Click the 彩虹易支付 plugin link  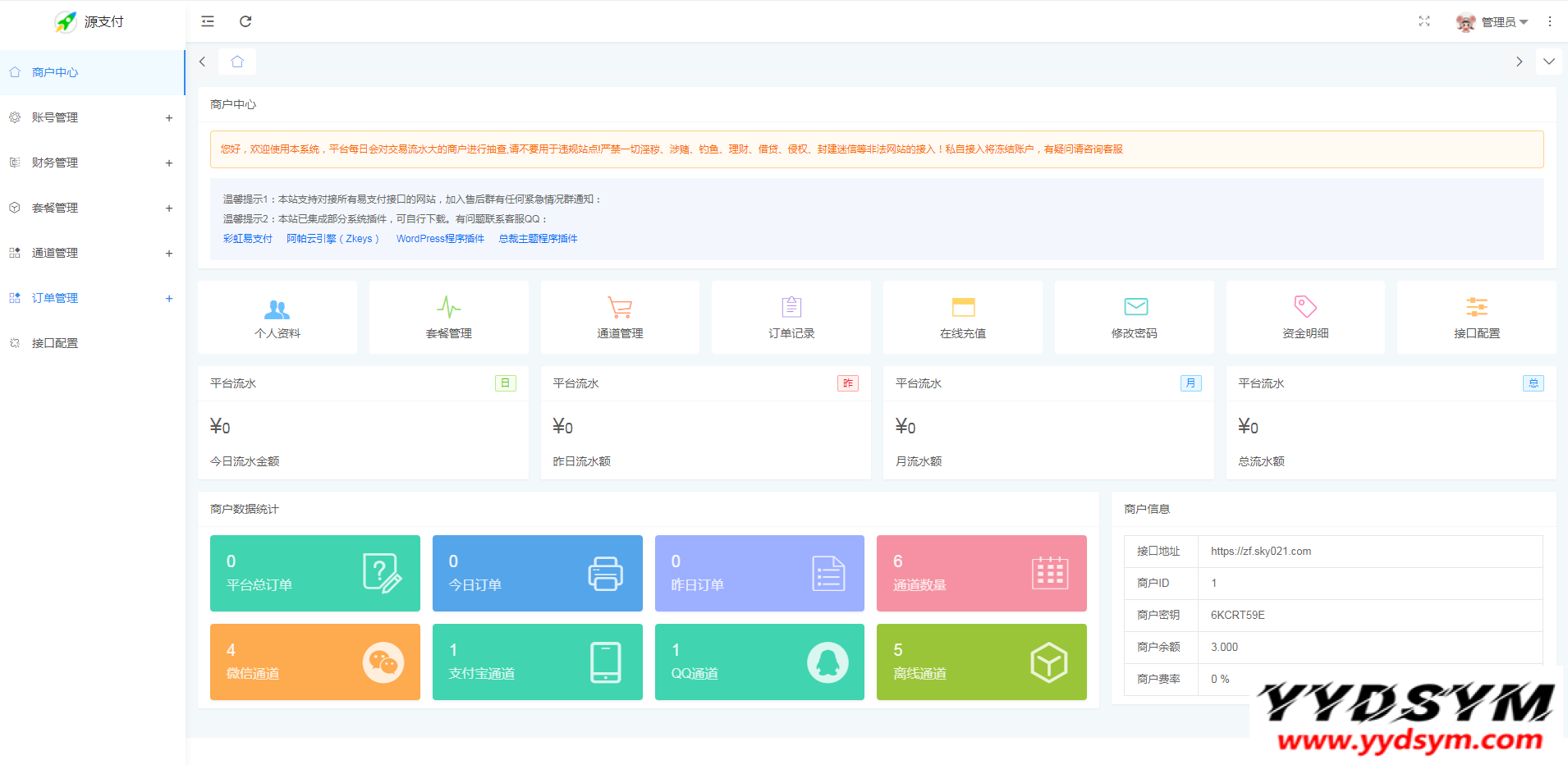tap(248, 239)
